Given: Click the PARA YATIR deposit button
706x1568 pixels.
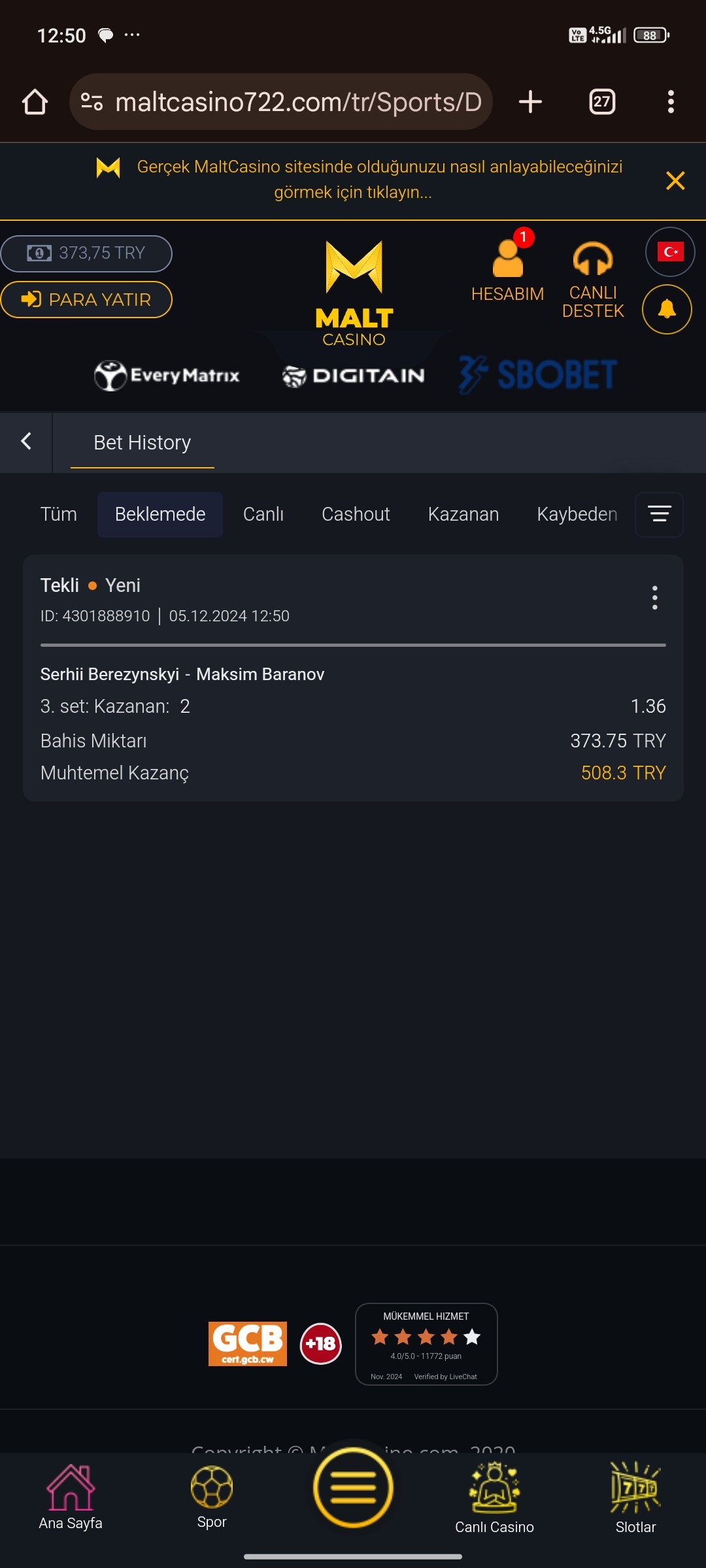Looking at the screenshot, I should [86, 299].
